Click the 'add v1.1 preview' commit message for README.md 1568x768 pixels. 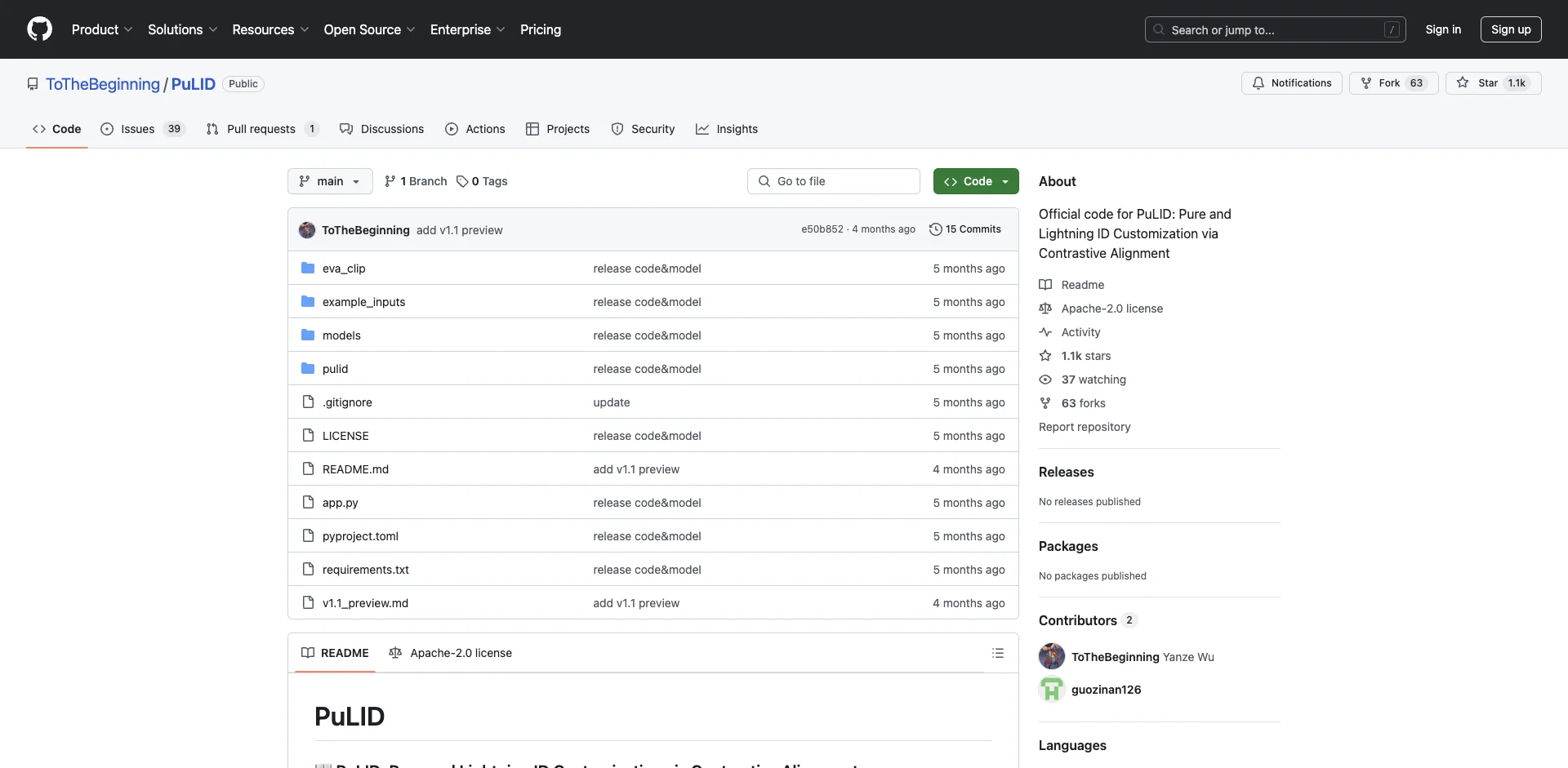click(636, 469)
